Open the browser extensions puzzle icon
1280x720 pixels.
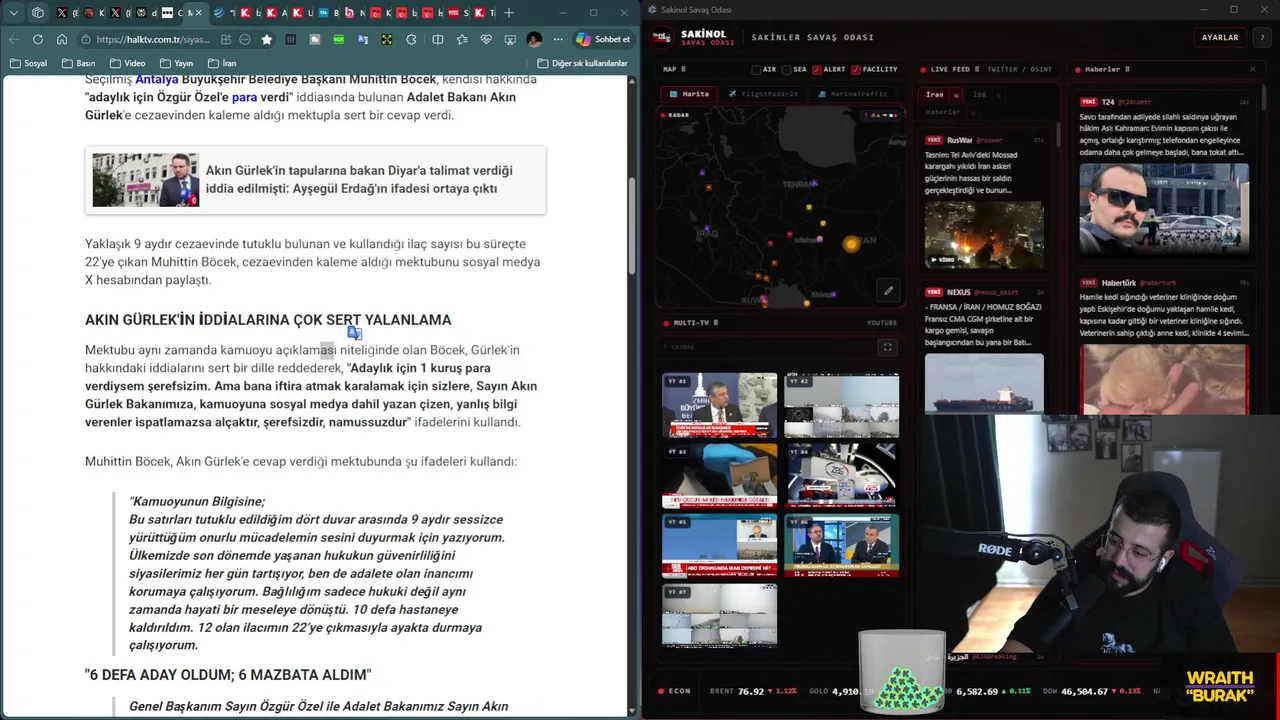point(411,39)
